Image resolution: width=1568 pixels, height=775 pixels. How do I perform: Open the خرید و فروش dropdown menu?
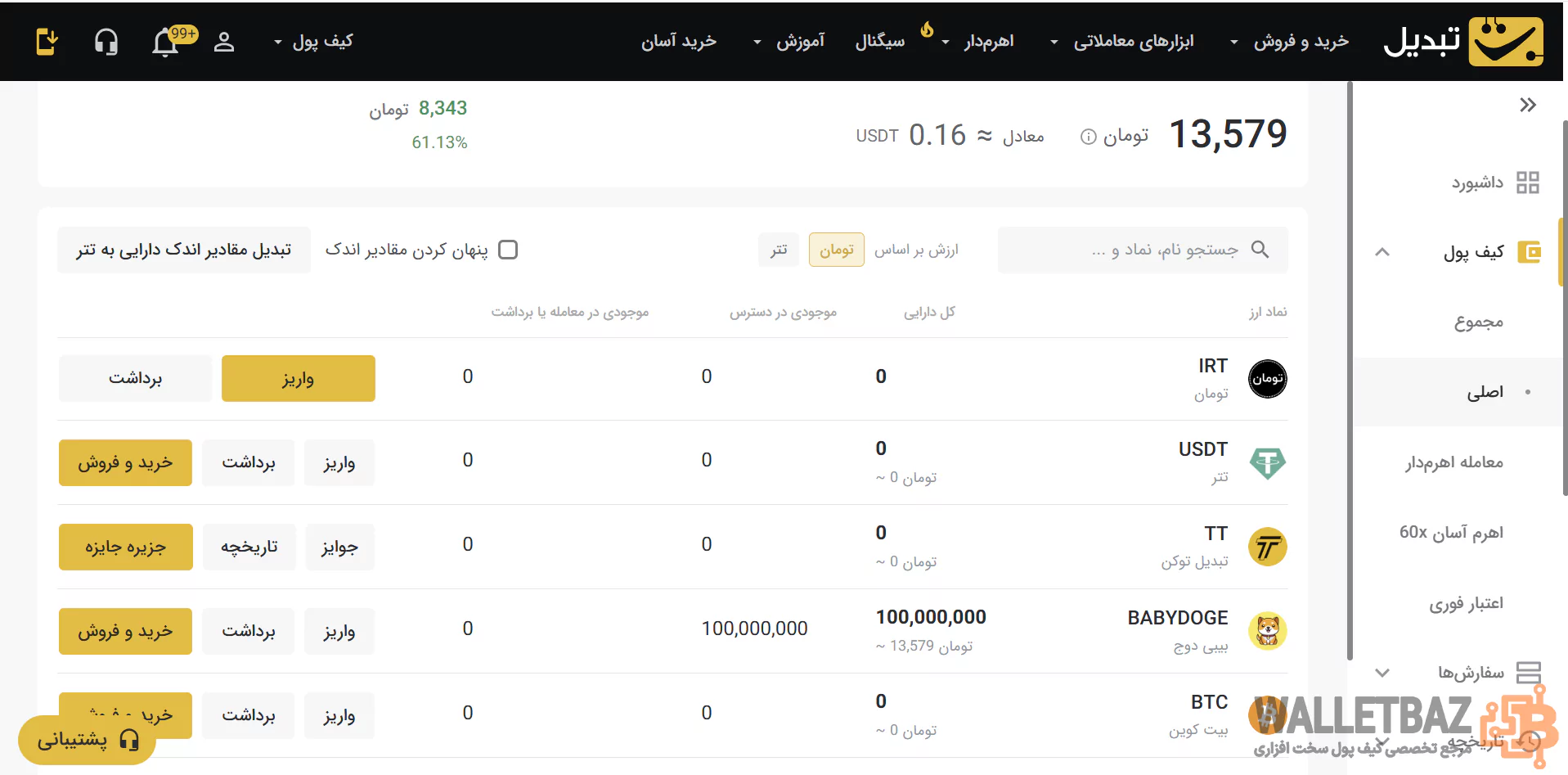pyautogui.click(x=1301, y=42)
